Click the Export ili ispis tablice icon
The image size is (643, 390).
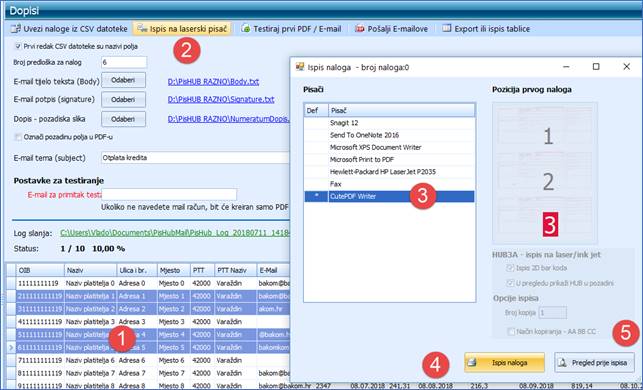[x=447, y=29]
